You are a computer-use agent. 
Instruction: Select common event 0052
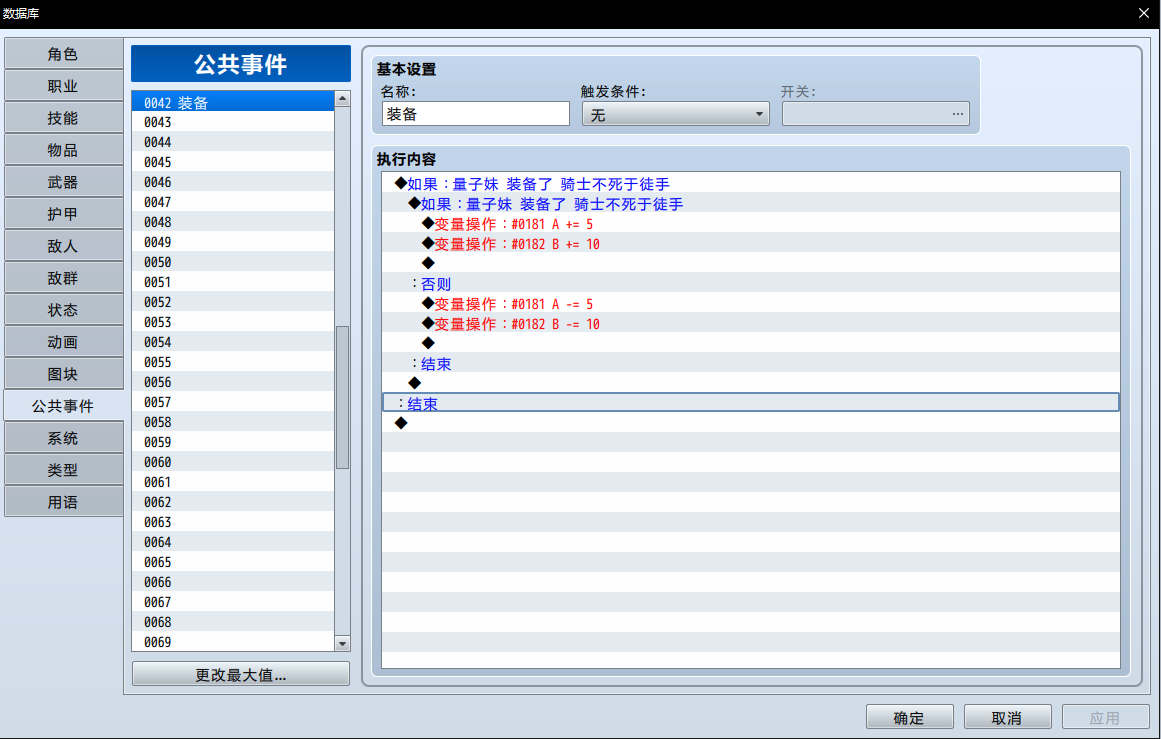coord(232,302)
